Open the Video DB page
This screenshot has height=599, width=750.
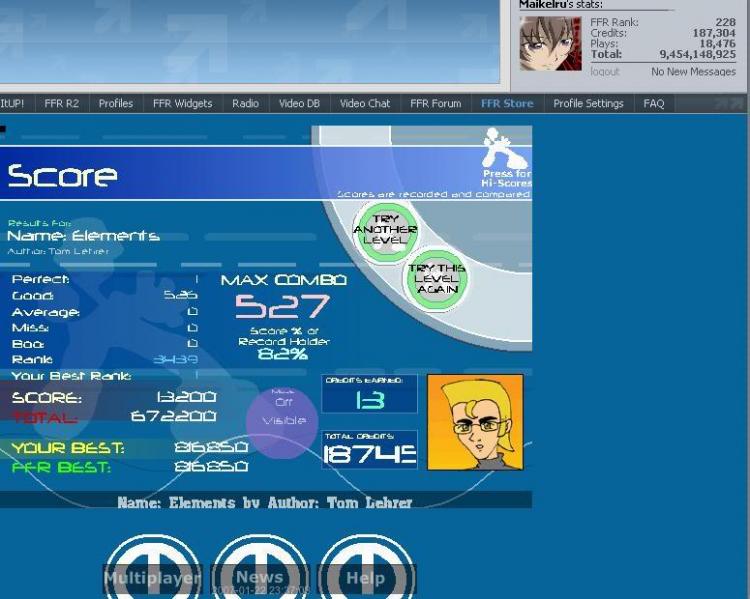tap(299, 103)
